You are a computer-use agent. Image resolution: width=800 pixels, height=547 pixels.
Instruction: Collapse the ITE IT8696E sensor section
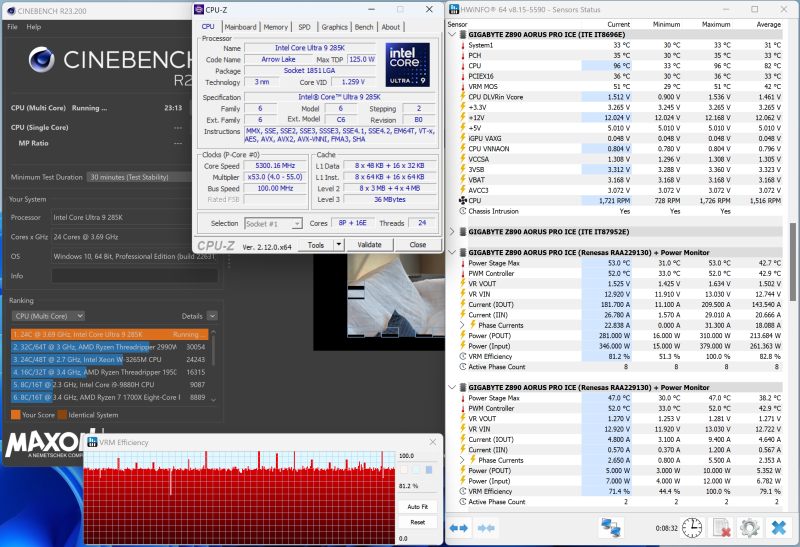(x=452, y=34)
